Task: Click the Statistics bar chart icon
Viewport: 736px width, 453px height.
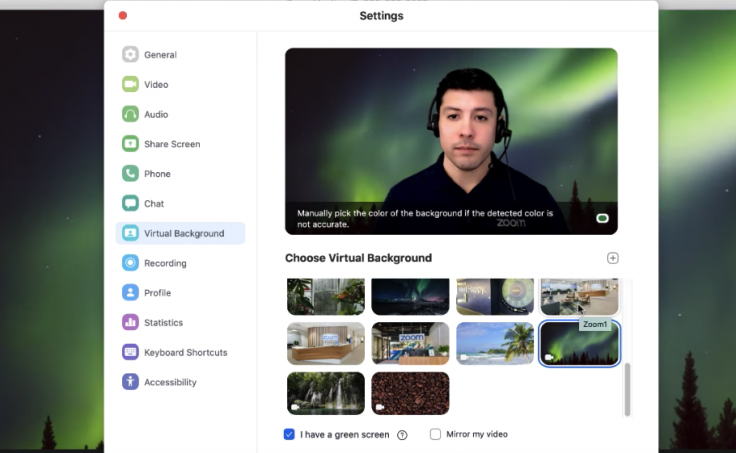Action: [130, 323]
